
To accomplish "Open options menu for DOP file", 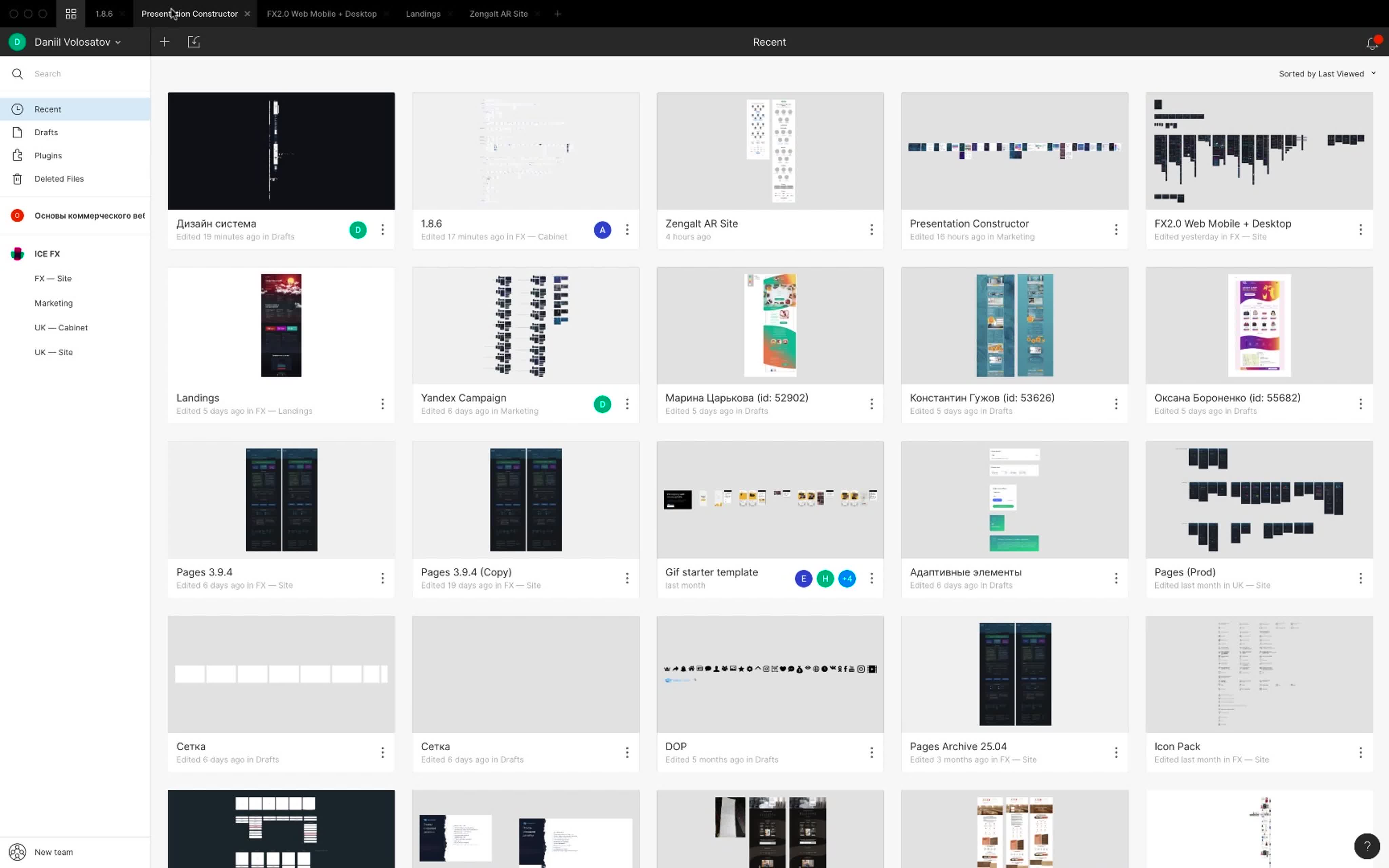I will pos(871,753).
